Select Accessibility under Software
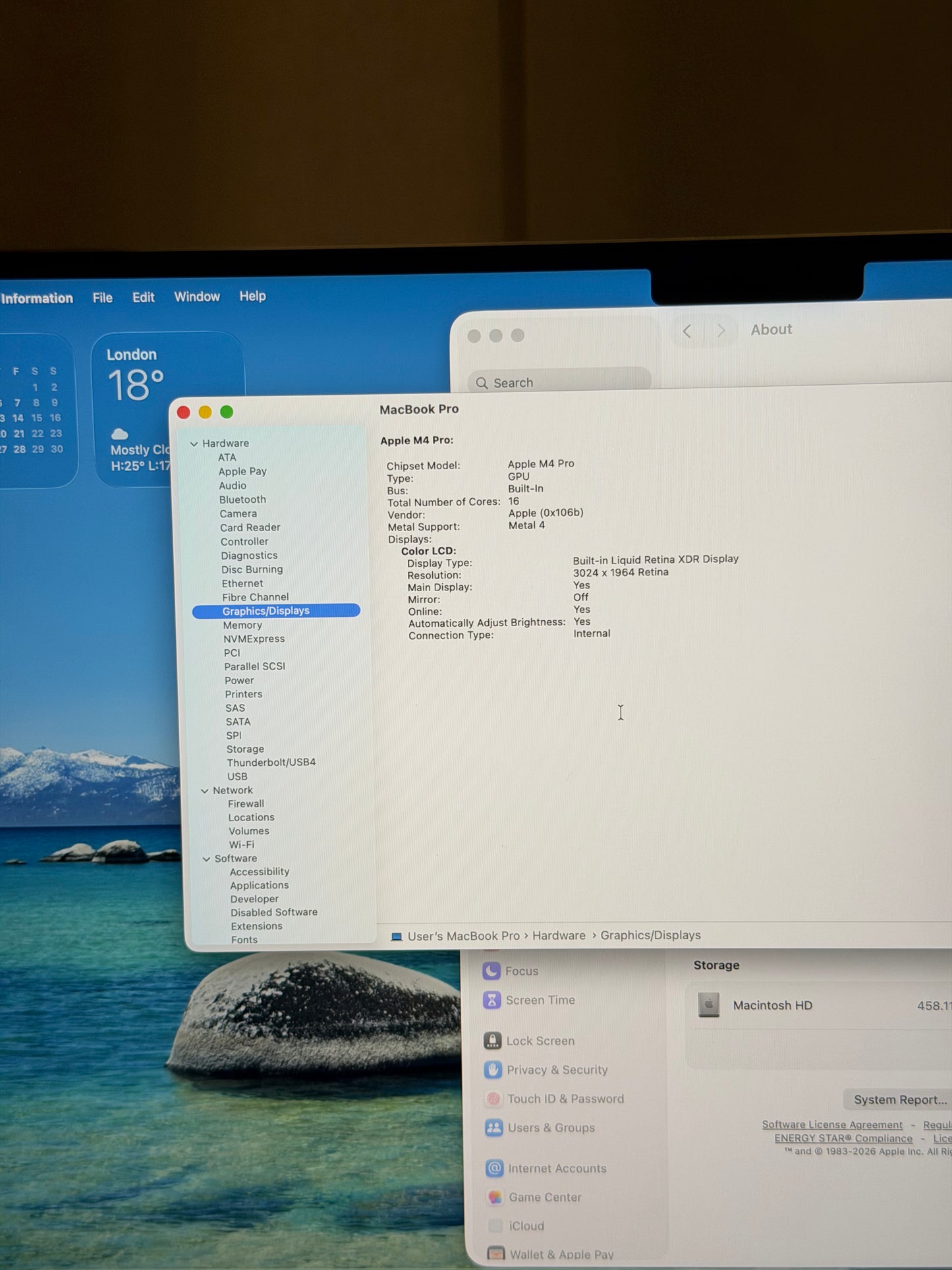 click(x=260, y=872)
